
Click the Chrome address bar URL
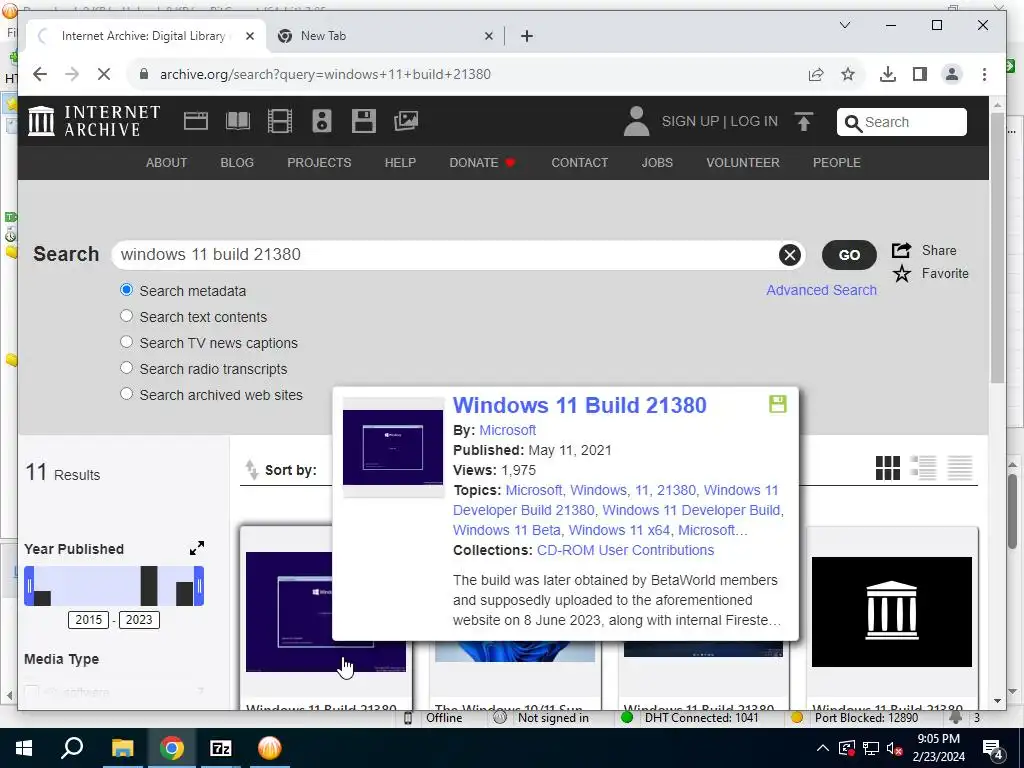tap(325, 74)
